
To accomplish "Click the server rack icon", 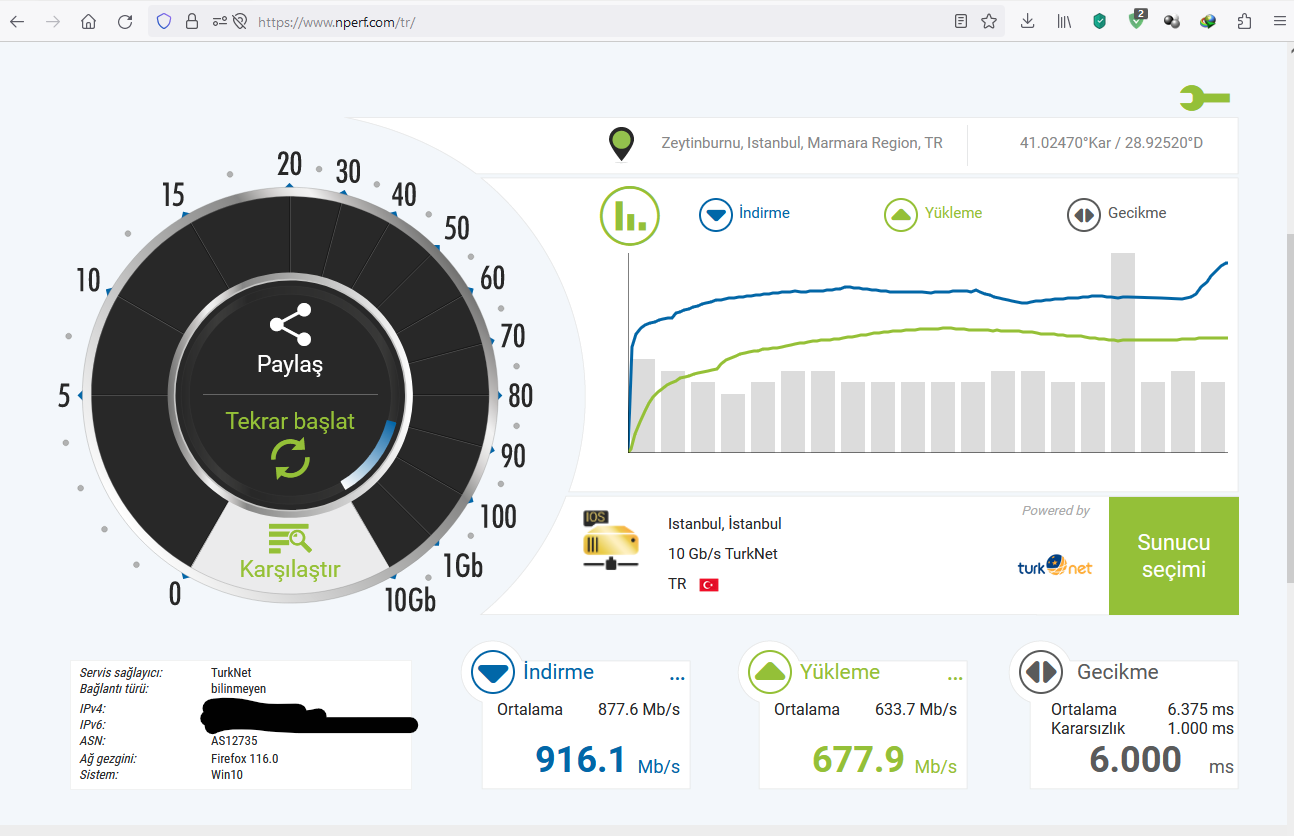I will (x=611, y=541).
